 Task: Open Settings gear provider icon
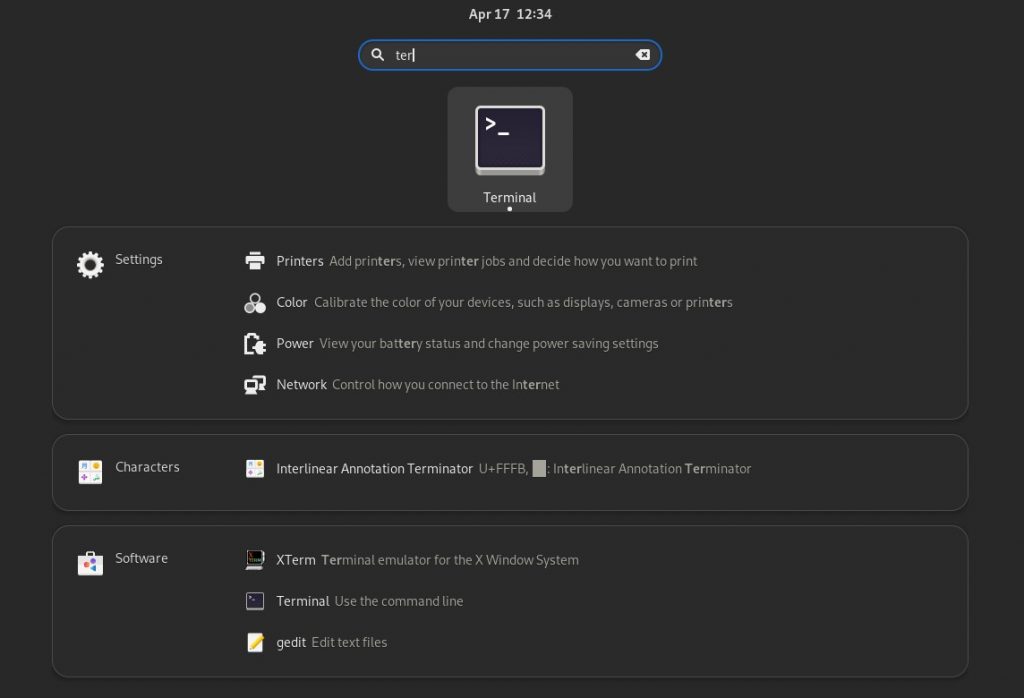[90, 265]
